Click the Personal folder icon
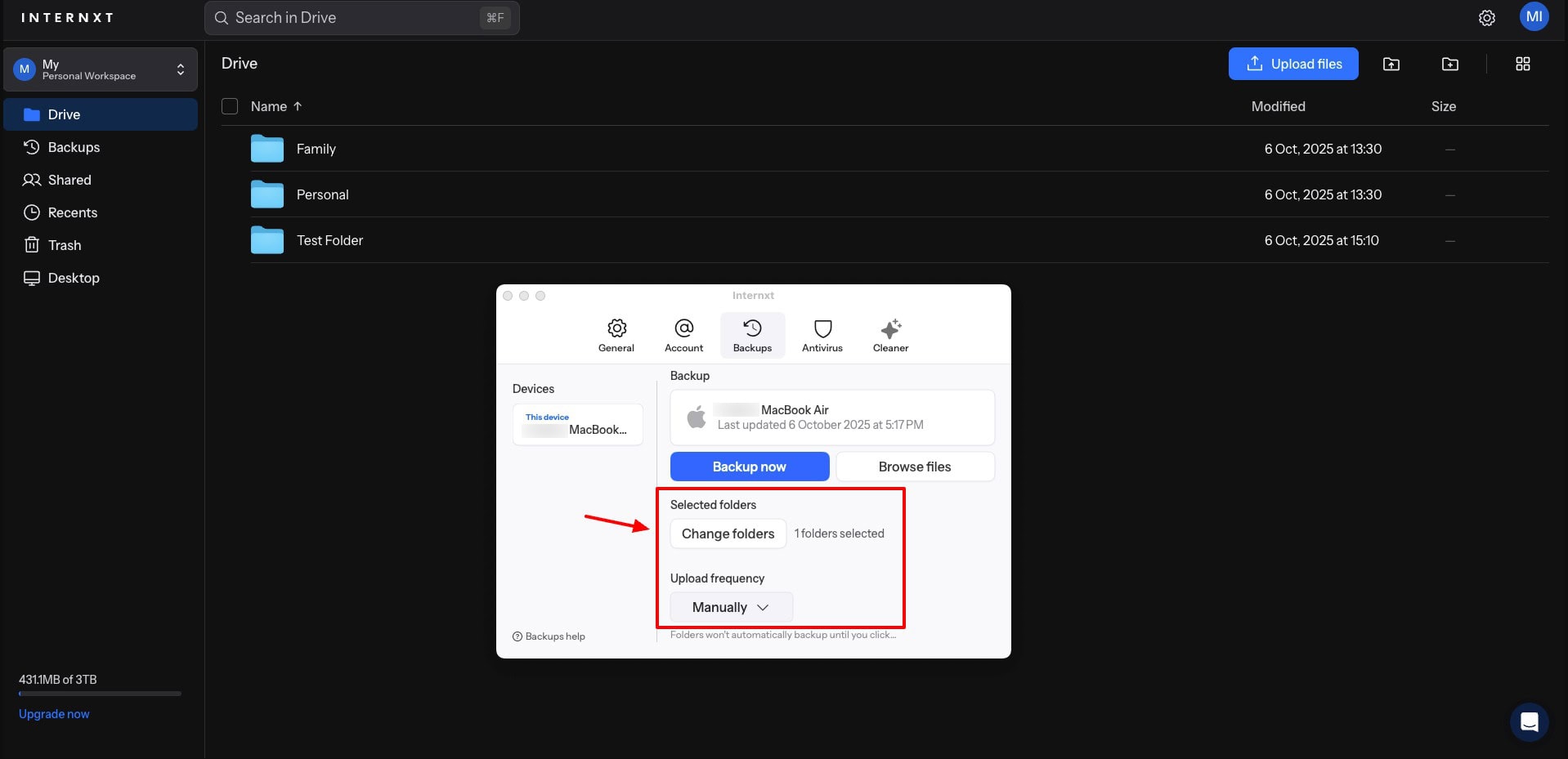Image resolution: width=1568 pixels, height=759 pixels. point(267,194)
